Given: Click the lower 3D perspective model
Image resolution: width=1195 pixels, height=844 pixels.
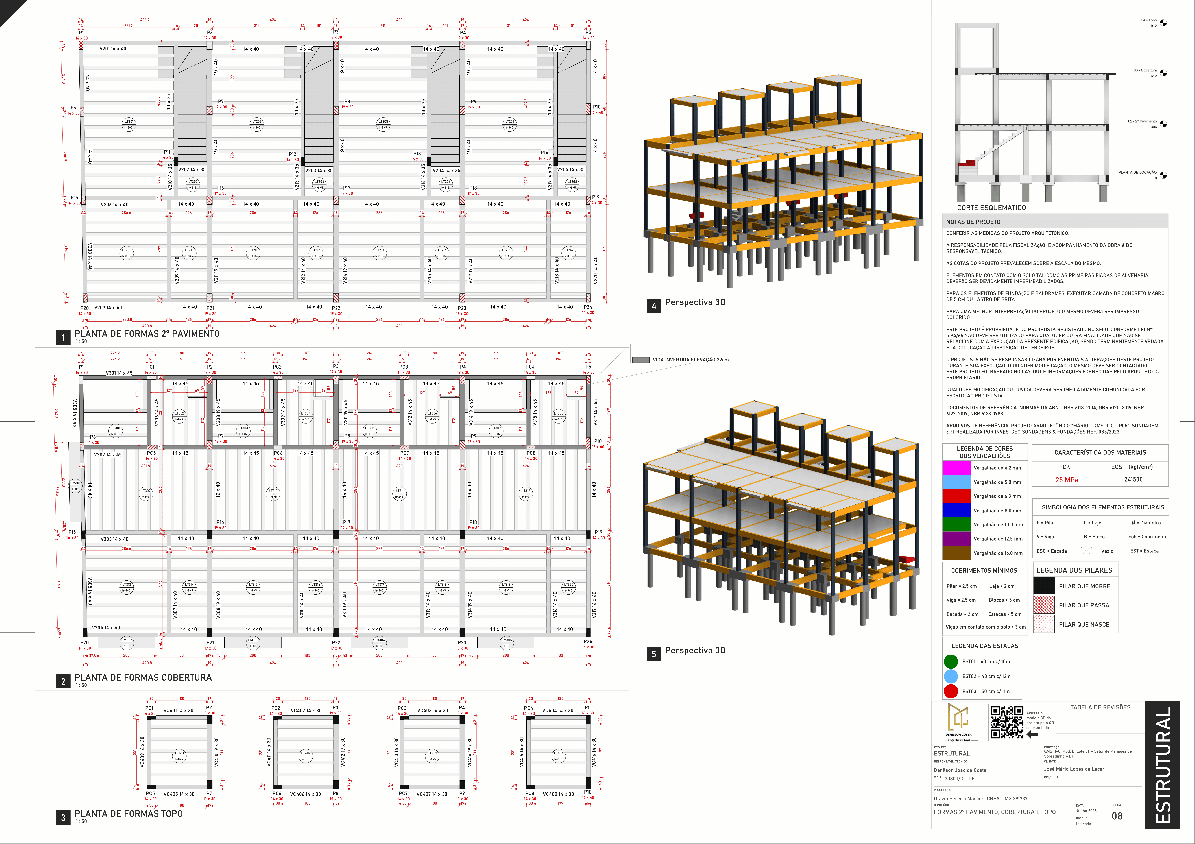Looking at the screenshot, I should click(782, 520).
